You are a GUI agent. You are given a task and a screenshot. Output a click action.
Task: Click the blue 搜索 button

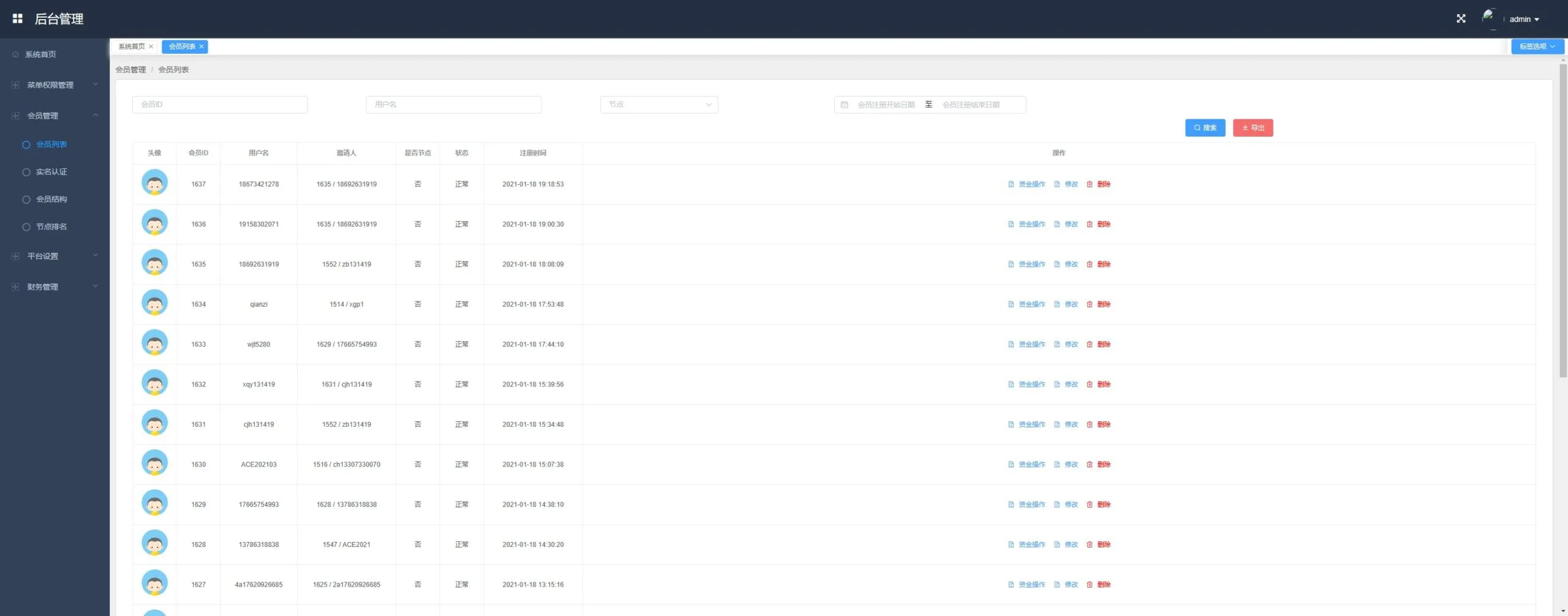point(1205,128)
